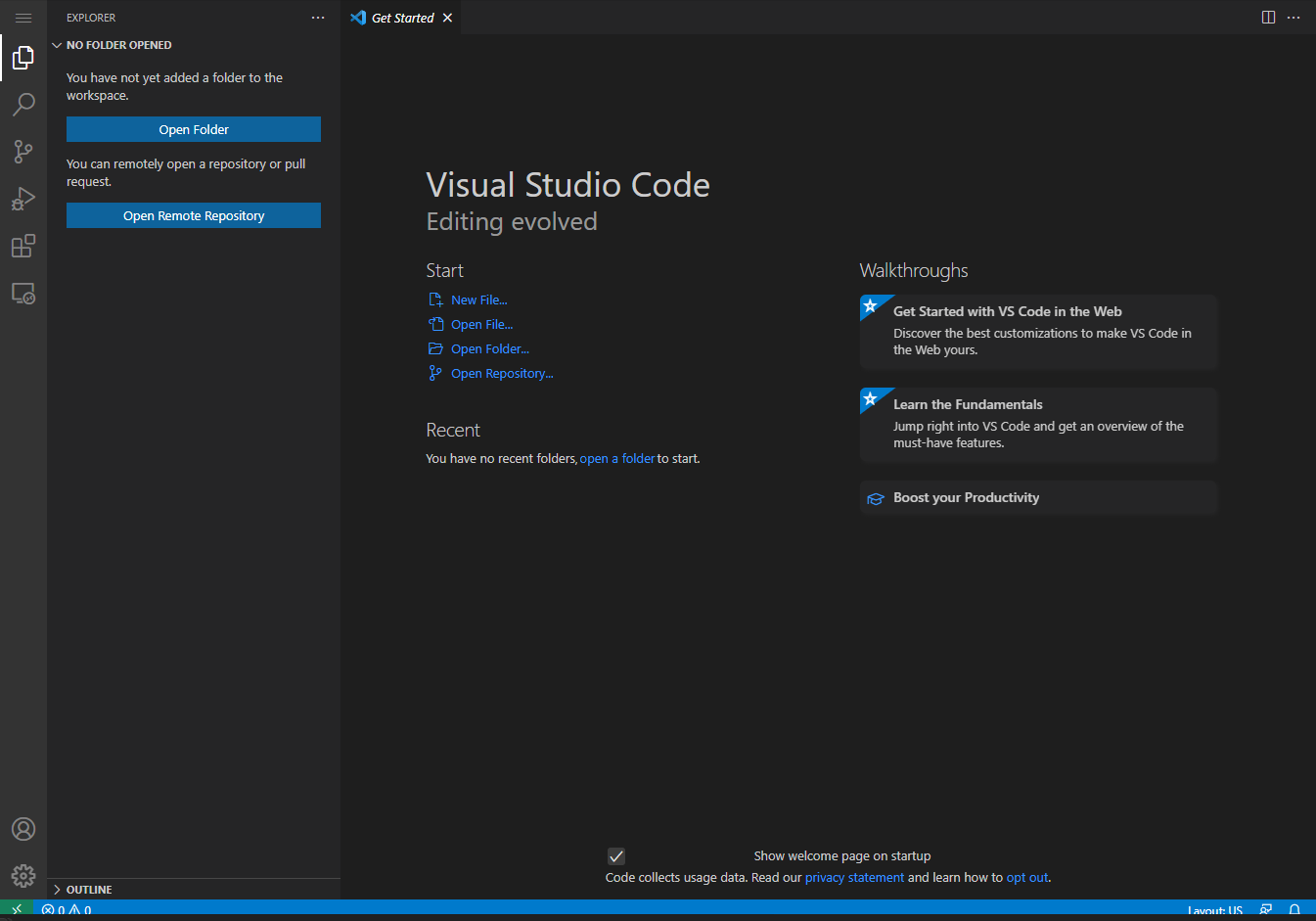Click the Open File... link
The width and height of the screenshot is (1316, 921).
482,324
